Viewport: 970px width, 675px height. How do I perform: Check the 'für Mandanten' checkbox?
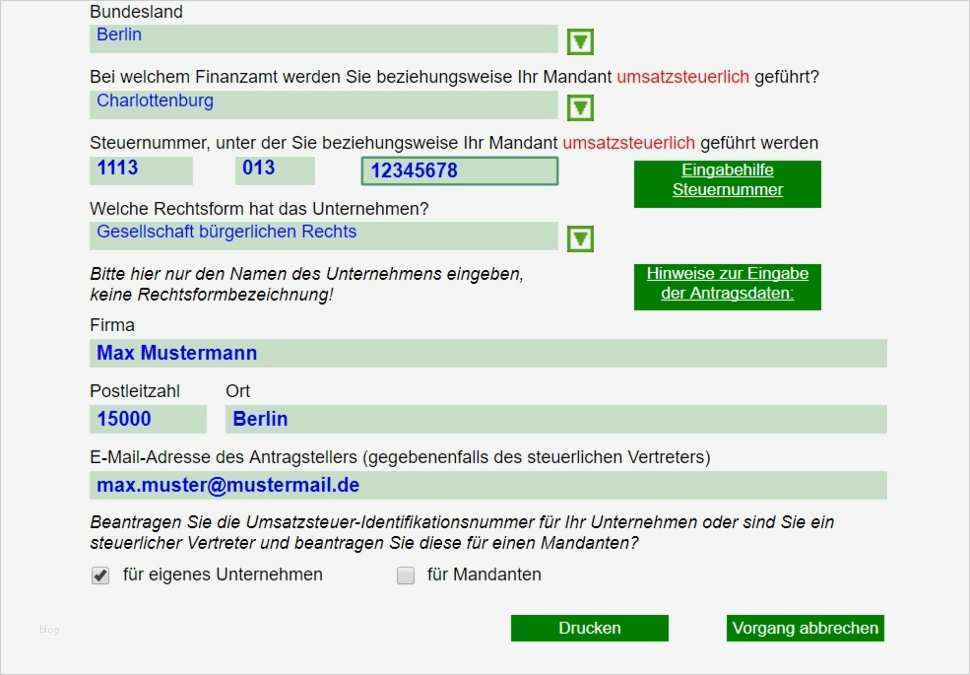click(x=406, y=575)
